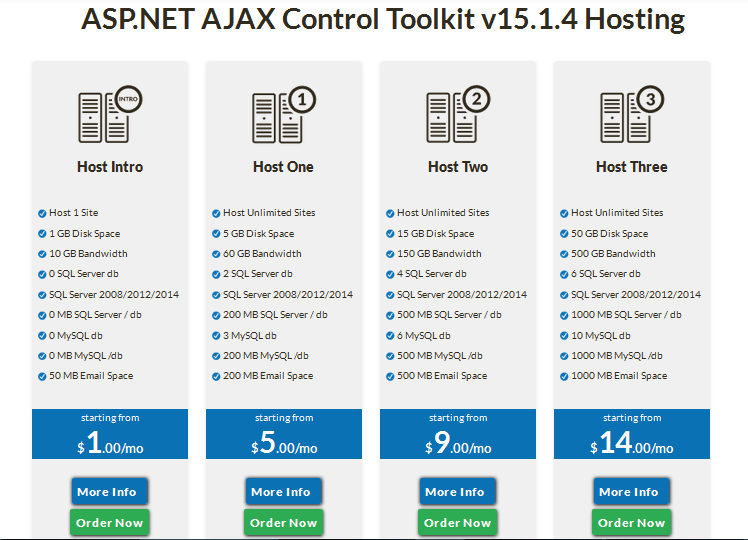Click the checkmark beside 5 GB Disk Space
This screenshot has height=540, width=748.
click(216, 234)
